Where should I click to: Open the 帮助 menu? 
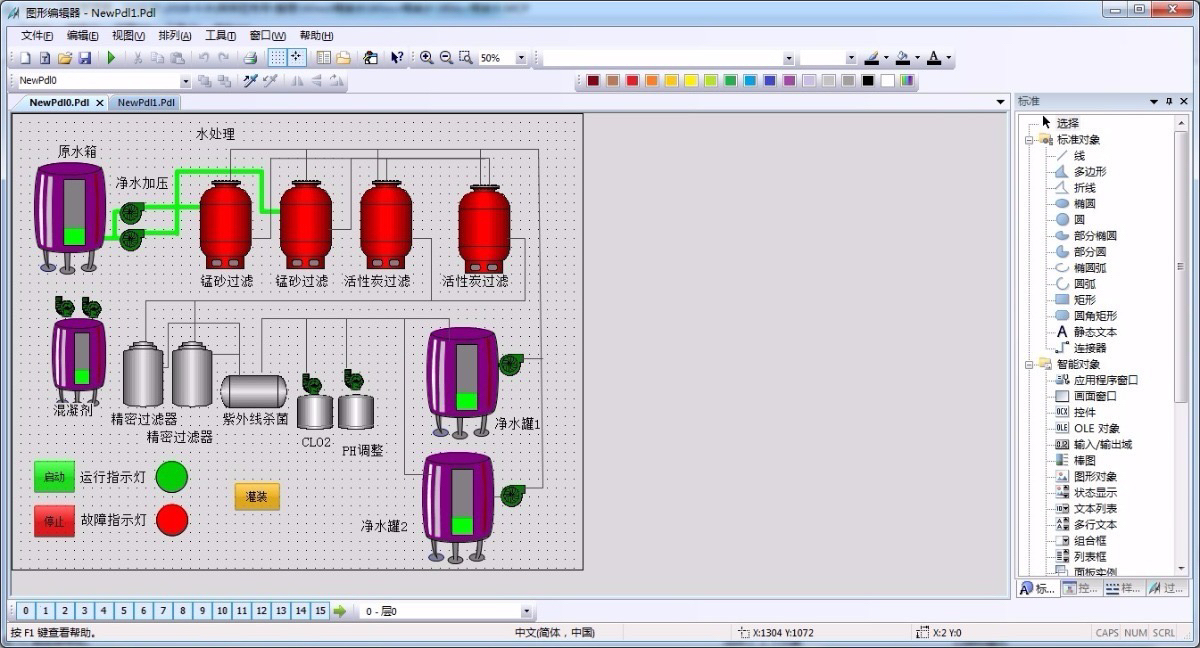click(x=316, y=36)
